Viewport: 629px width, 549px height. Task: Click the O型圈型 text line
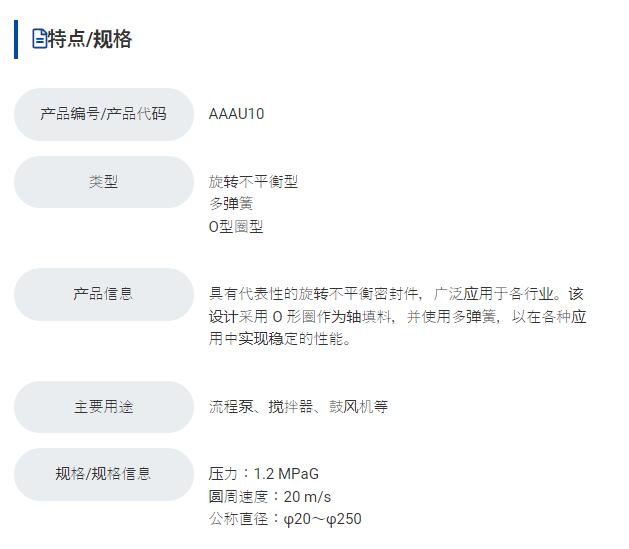point(236,227)
